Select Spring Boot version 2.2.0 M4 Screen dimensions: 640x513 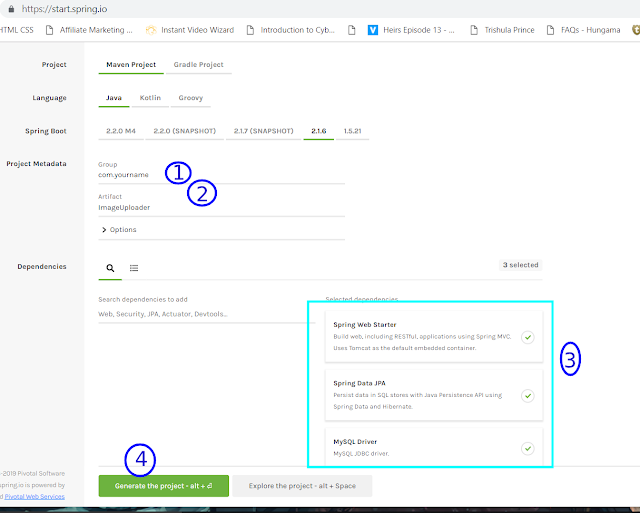(121, 131)
